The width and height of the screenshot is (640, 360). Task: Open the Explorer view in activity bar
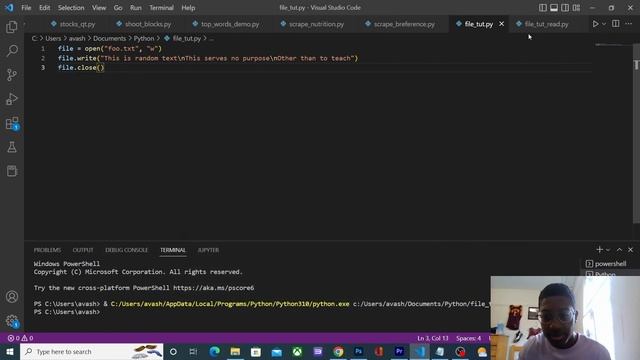(12, 27)
